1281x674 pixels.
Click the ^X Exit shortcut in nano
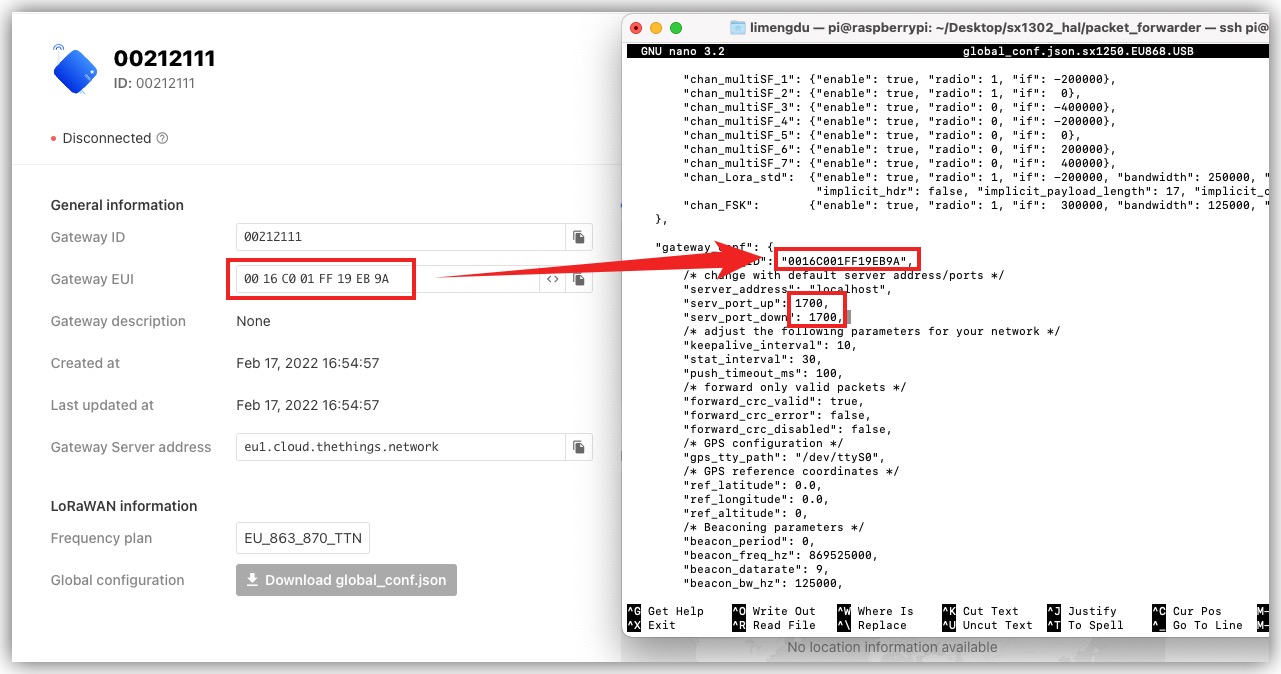pyautogui.click(x=651, y=625)
